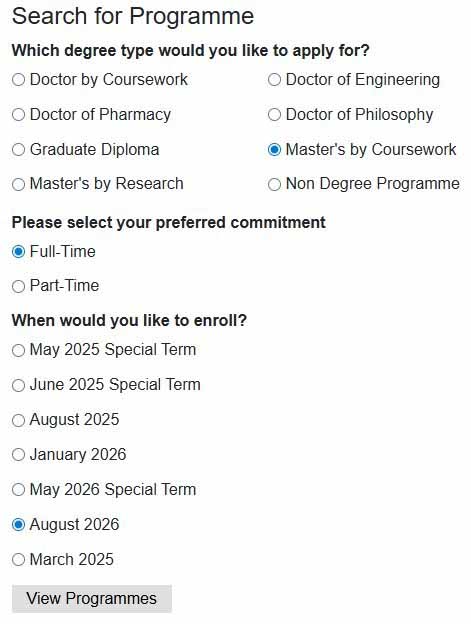Select January 2026 enrollment option
The image size is (471, 624).
point(18,455)
